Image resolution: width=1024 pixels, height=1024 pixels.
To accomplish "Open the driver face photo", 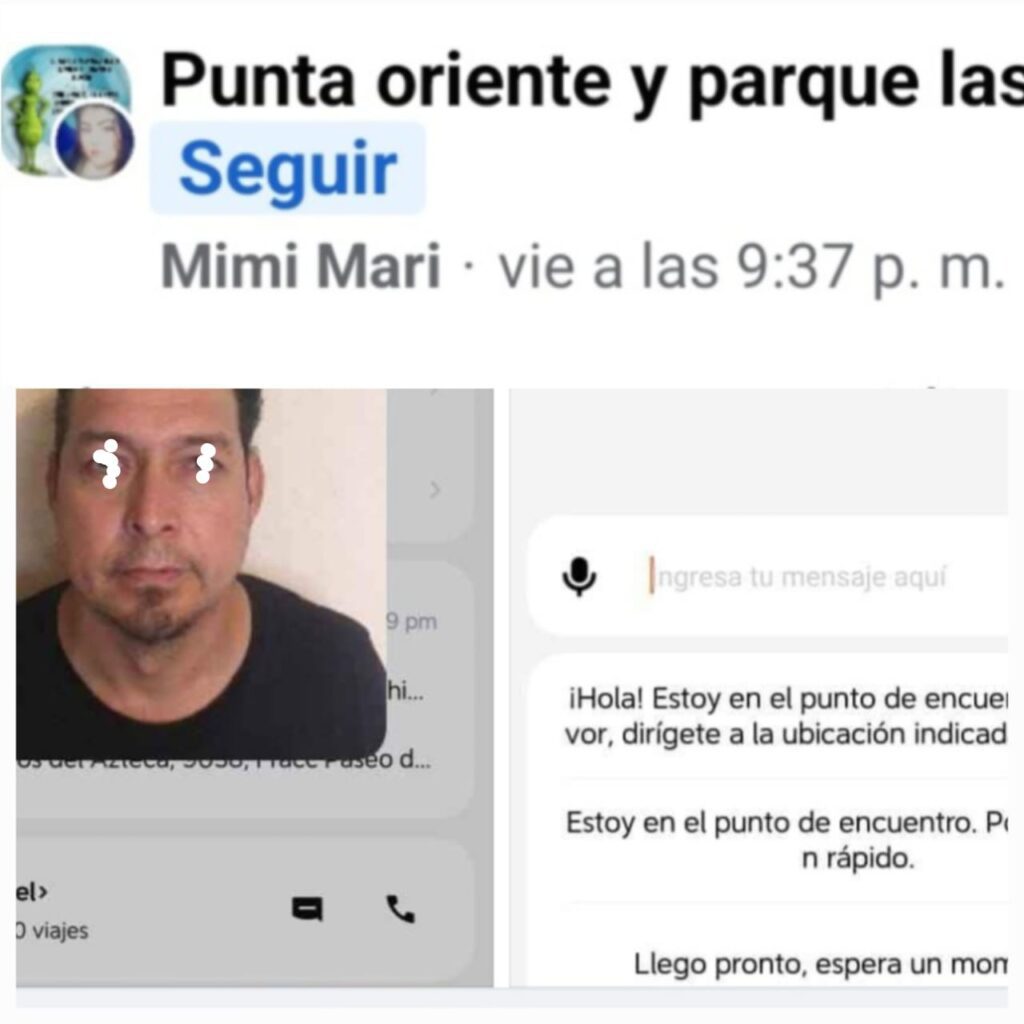I will (201, 572).
